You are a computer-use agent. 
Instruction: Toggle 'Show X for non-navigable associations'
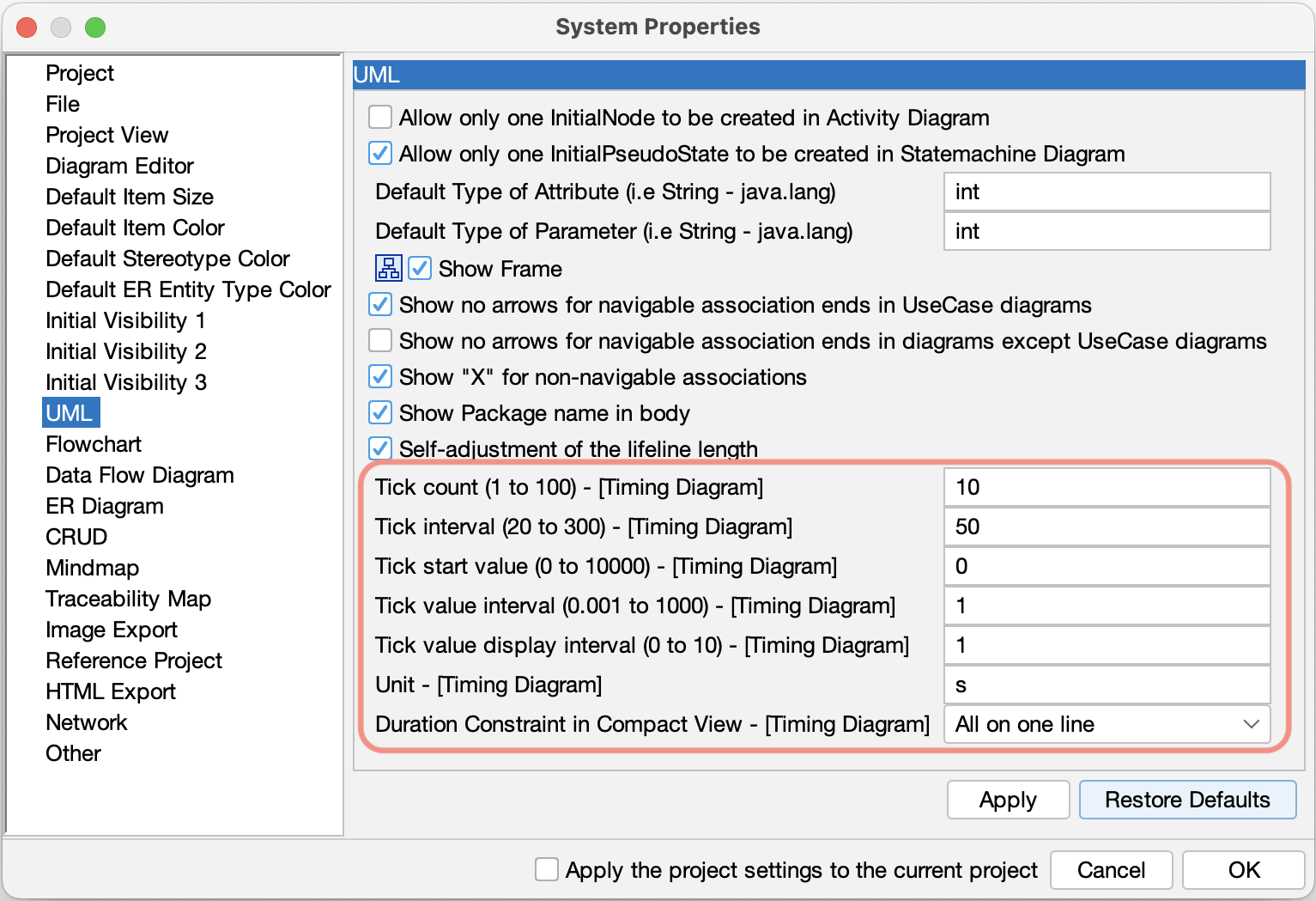click(x=379, y=376)
